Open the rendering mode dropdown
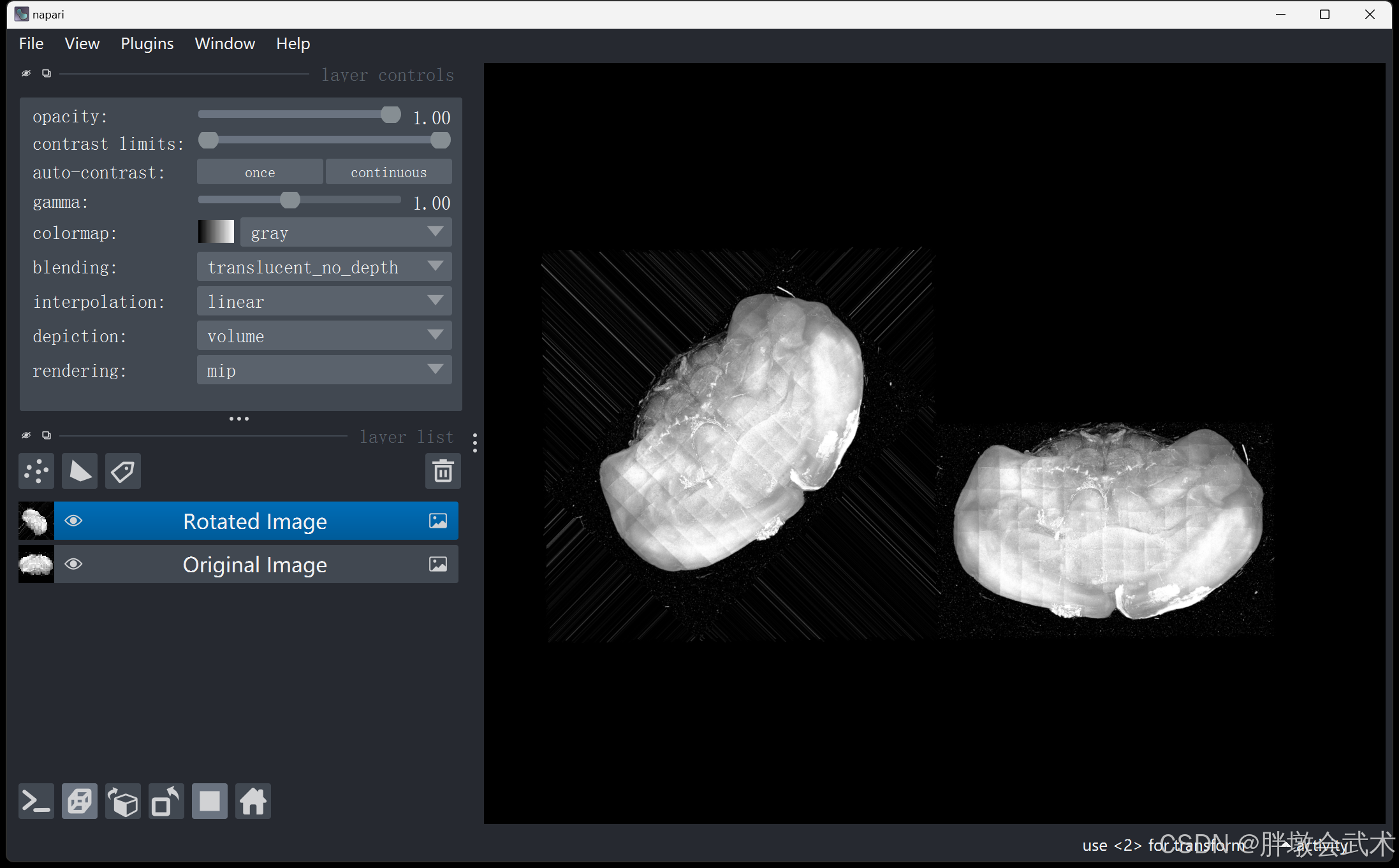The height and width of the screenshot is (868, 1399). [324, 370]
